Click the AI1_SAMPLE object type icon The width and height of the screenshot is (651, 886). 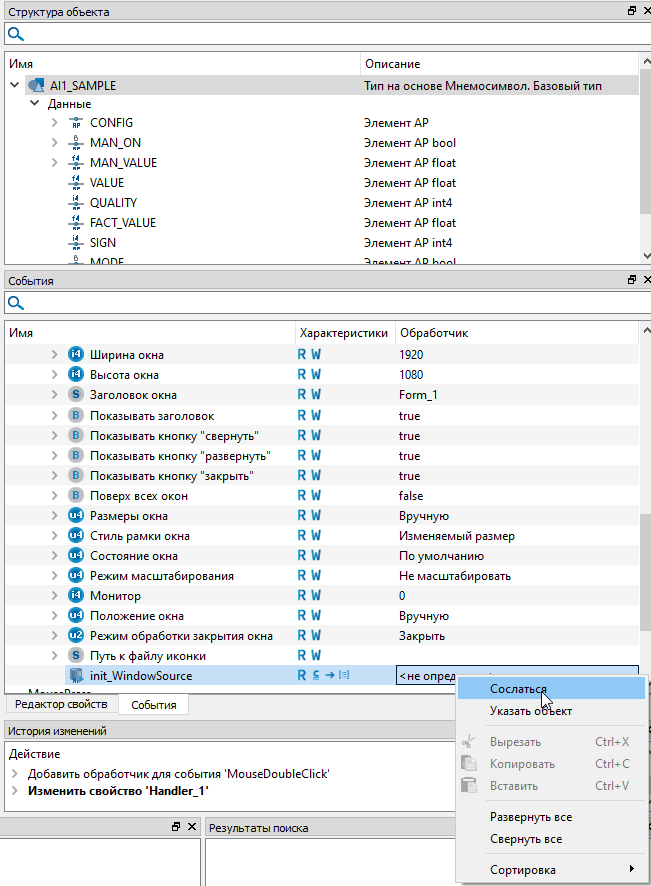pos(35,86)
